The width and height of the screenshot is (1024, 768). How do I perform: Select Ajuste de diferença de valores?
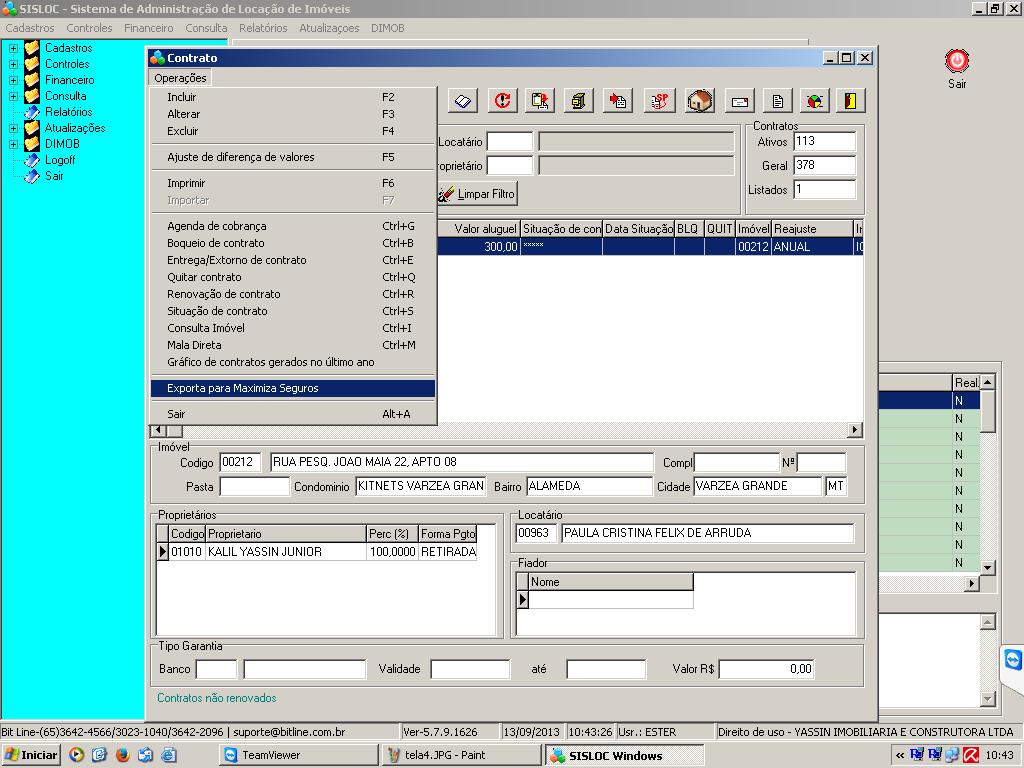[x=293, y=157]
